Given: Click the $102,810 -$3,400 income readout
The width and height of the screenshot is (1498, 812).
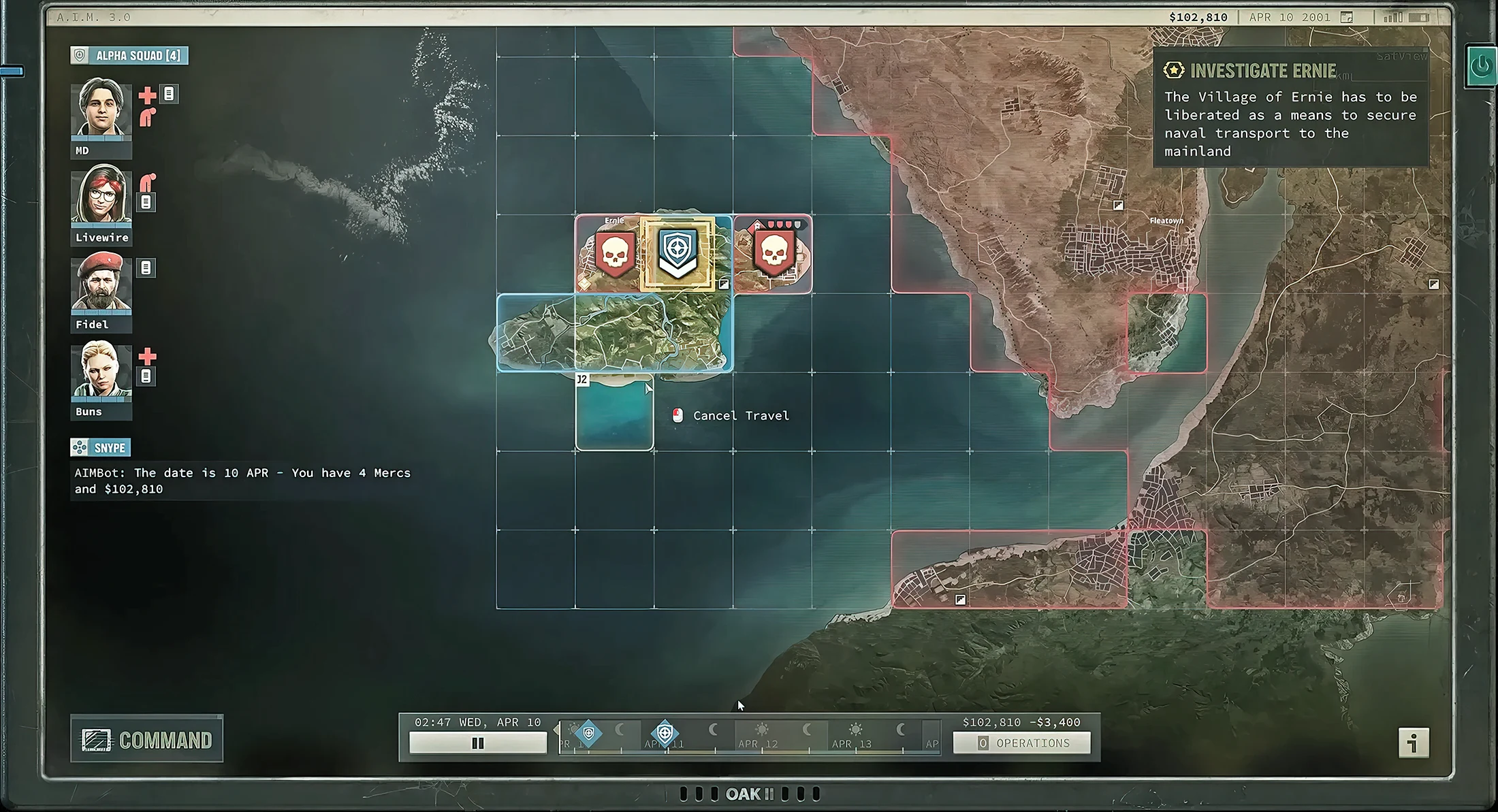Looking at the screenshot, I should 1021,722.
